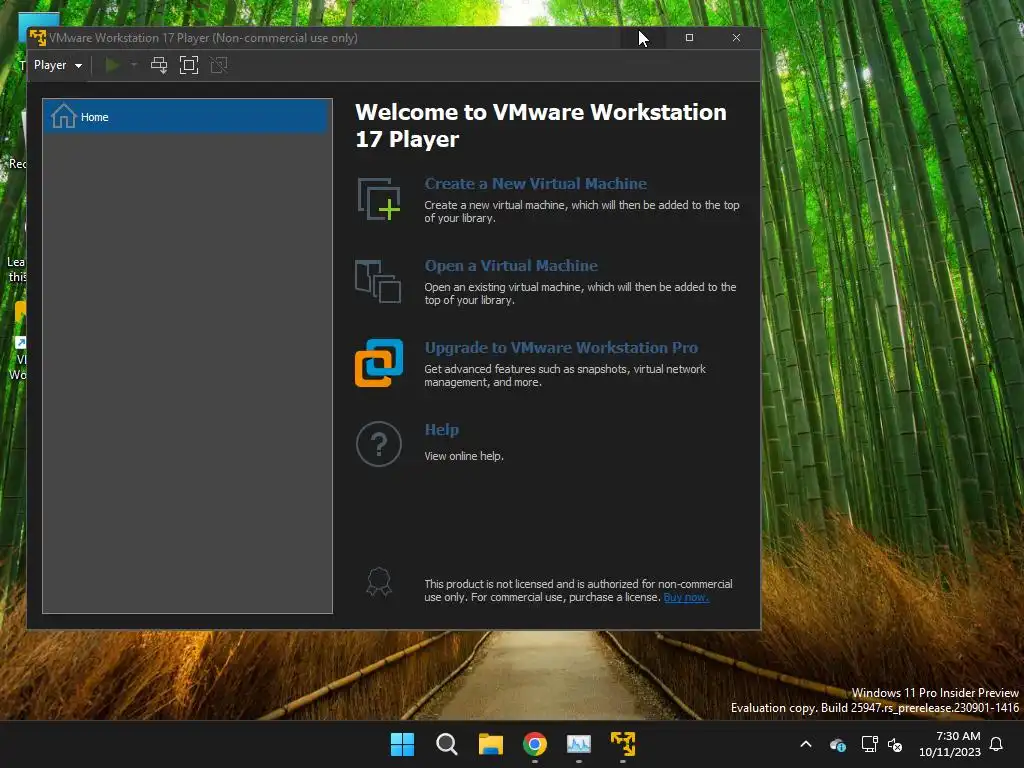
Task: Click VMware Player taskbar icon
Action: [623, 744]
